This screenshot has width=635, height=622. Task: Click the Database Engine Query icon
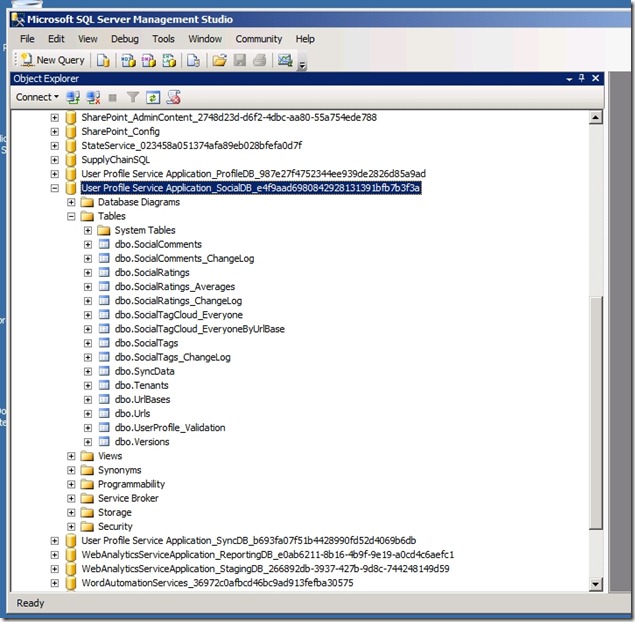(x=103, y=60)
